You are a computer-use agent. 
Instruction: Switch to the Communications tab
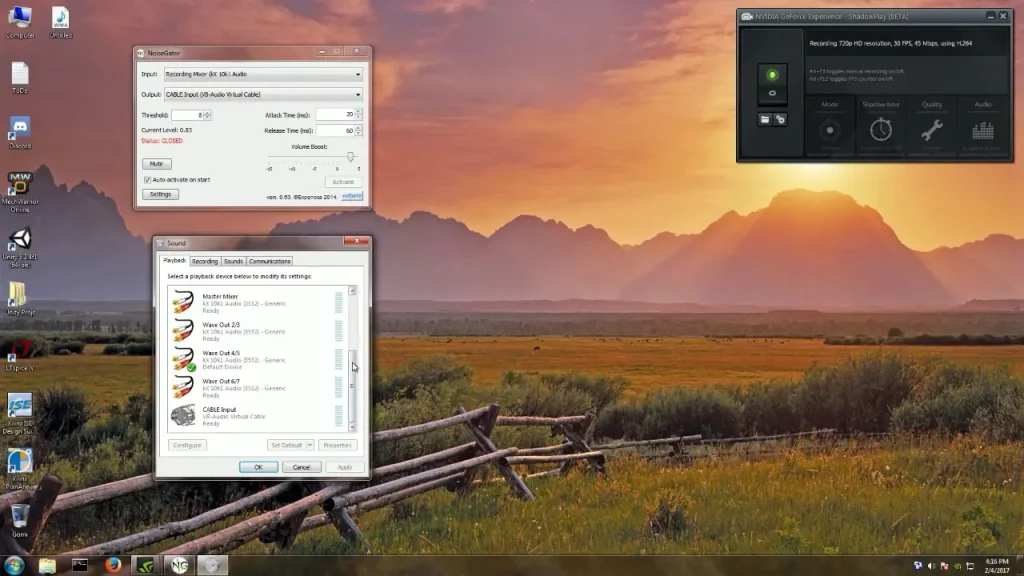269,261
